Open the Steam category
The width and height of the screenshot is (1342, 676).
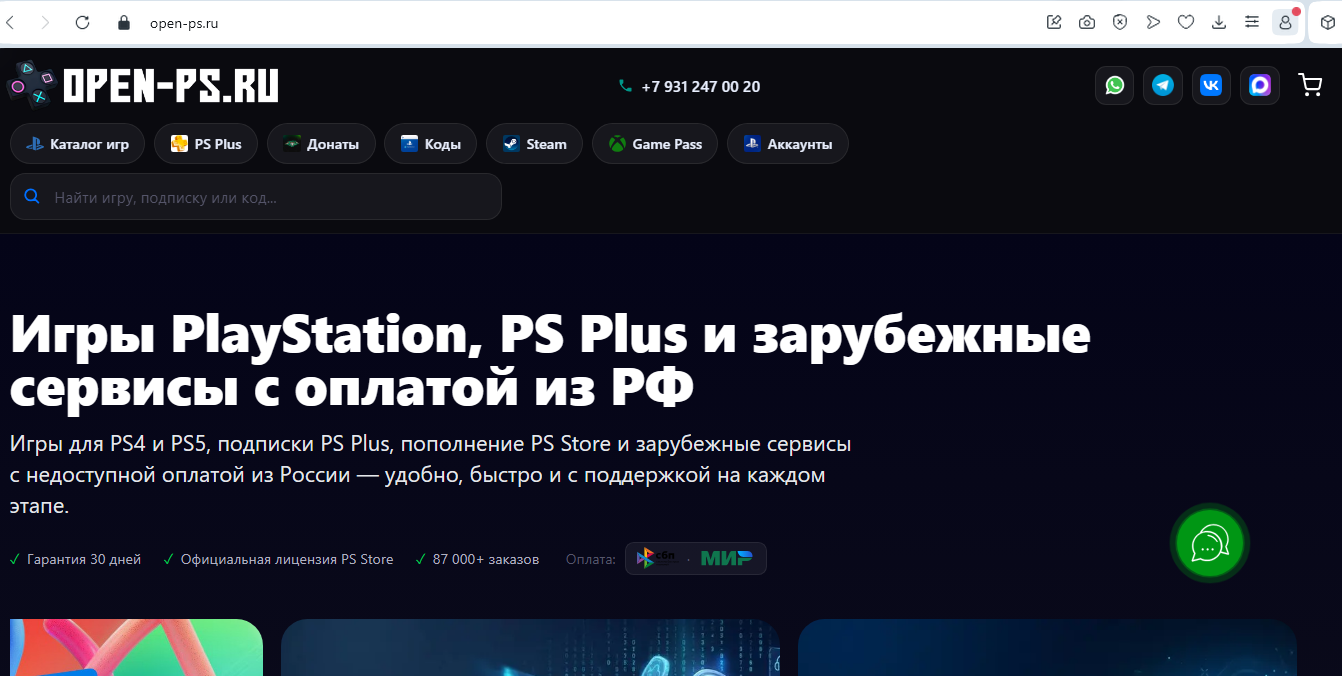click(x=534, y=144)
